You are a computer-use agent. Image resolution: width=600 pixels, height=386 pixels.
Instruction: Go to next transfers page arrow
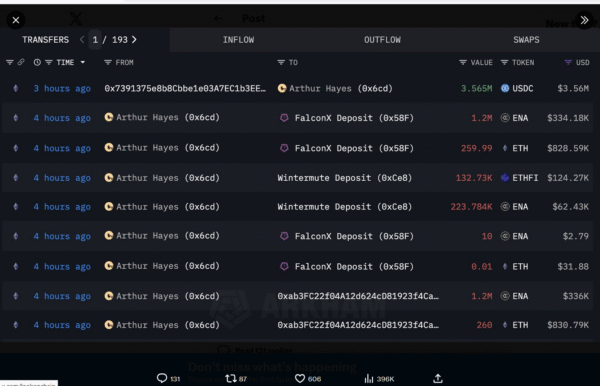(134, 39)
